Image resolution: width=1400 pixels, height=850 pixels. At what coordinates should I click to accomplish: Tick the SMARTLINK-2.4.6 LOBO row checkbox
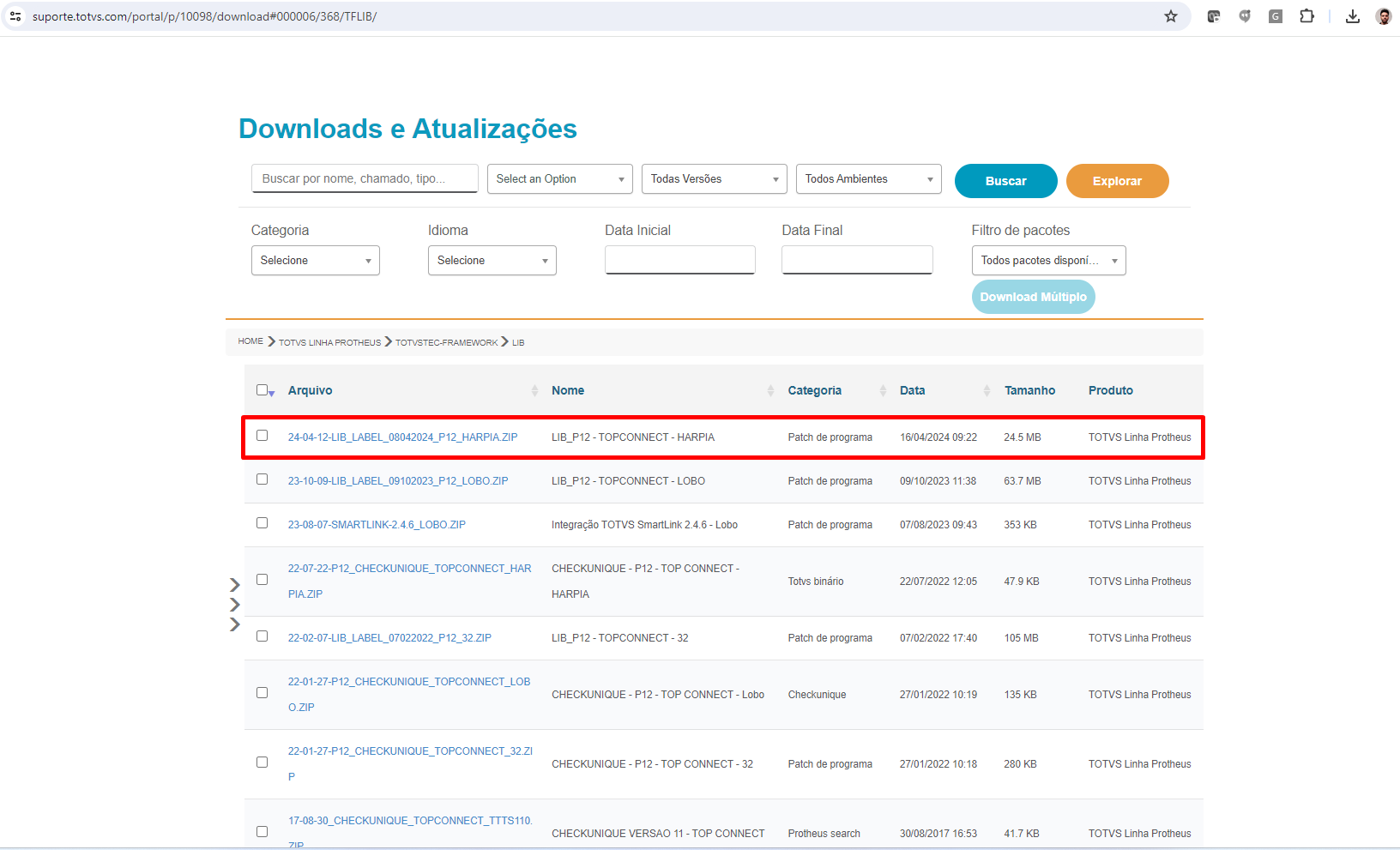(262, 523)
